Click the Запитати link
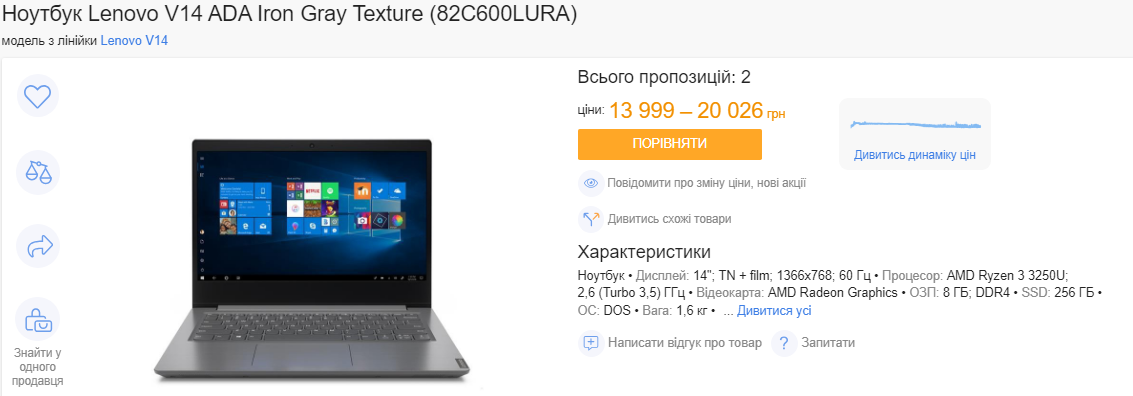Screen dimensions: 1133x396 (828, 343)
